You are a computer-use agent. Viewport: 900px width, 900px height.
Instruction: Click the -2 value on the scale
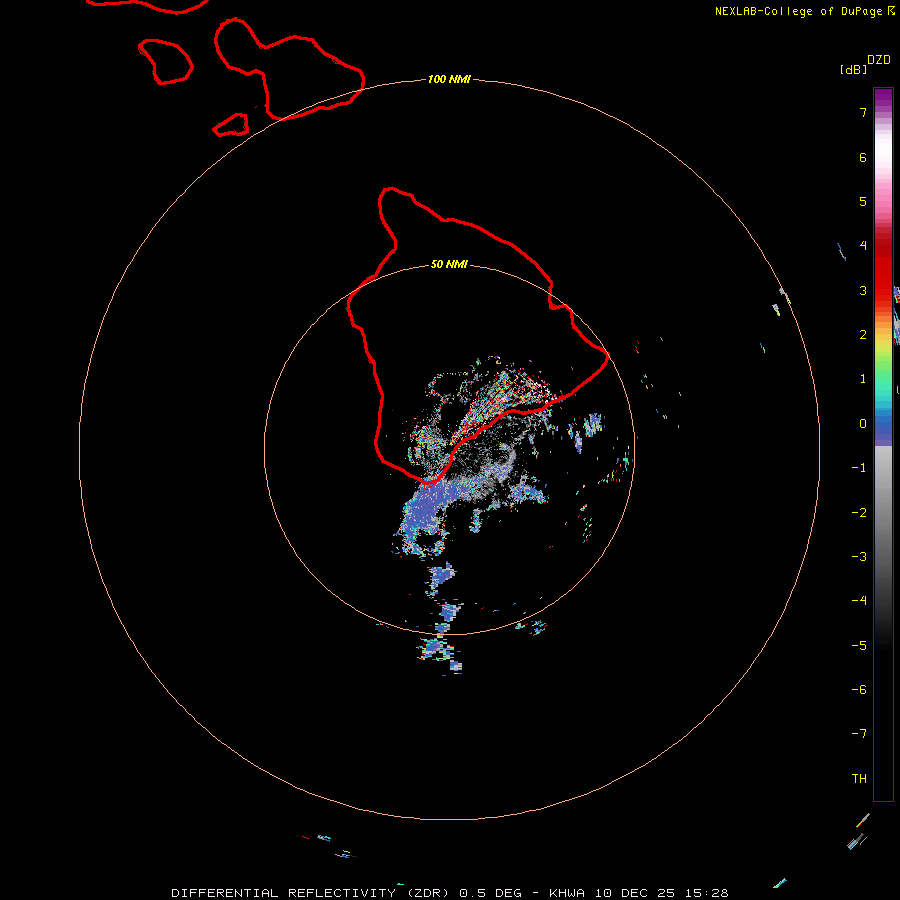coord(859,513)
